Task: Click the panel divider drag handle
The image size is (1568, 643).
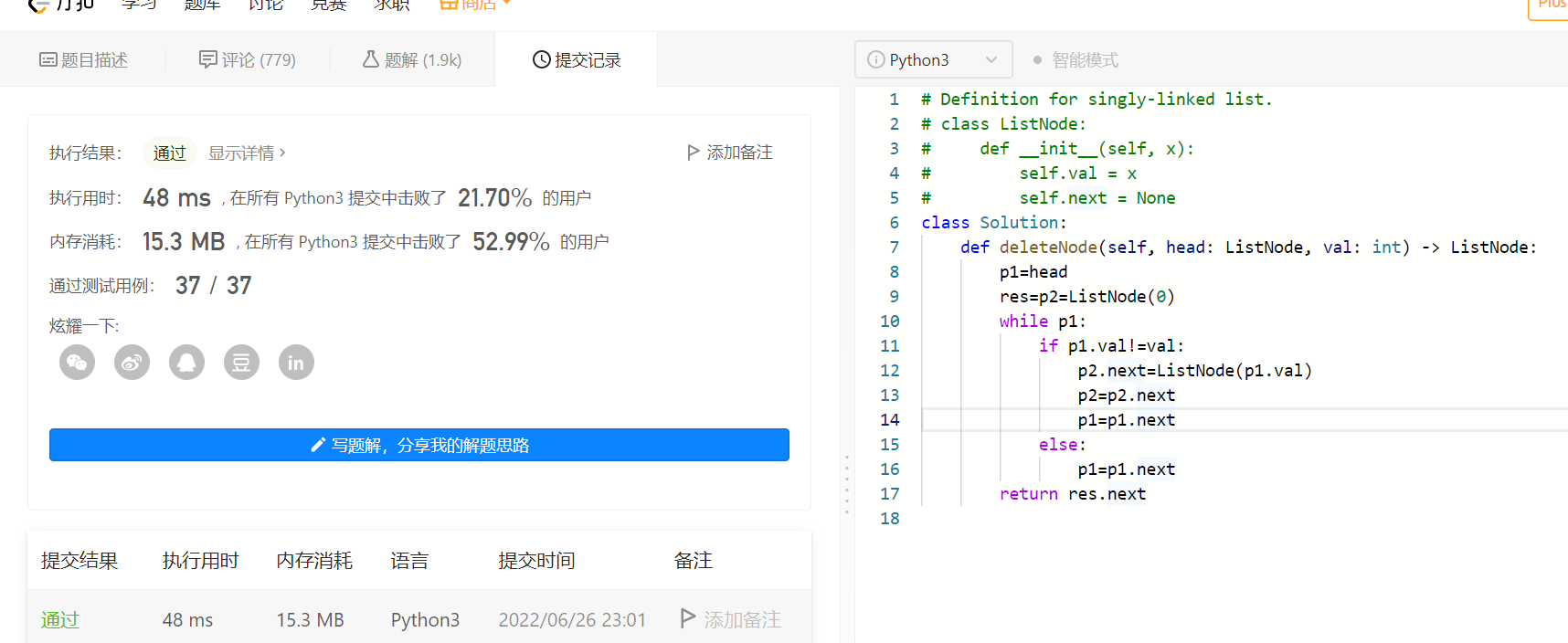Action: (847, 484)
